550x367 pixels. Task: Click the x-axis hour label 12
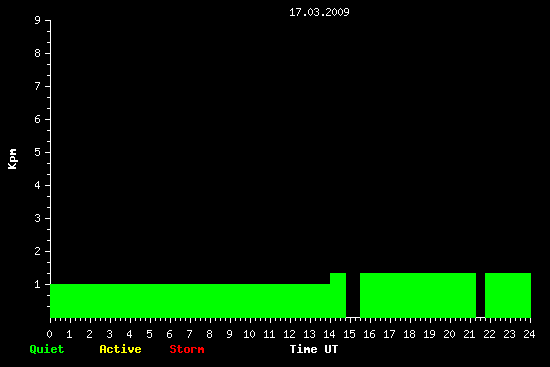(289, 334)
